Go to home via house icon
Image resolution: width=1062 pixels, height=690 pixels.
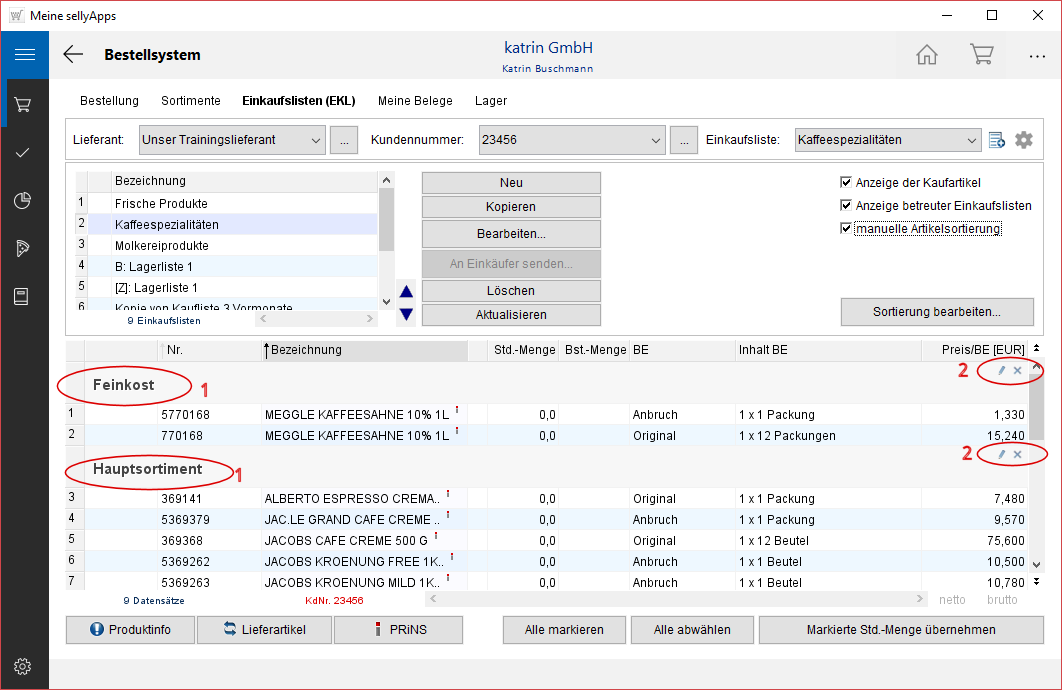927,55
